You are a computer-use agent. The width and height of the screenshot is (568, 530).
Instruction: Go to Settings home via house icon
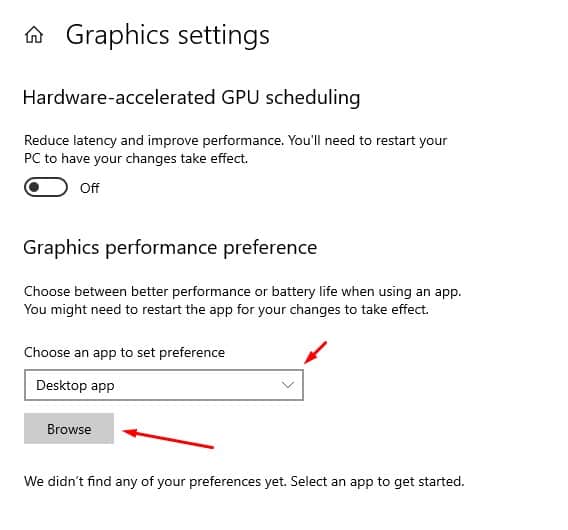[x=34, y=35]
